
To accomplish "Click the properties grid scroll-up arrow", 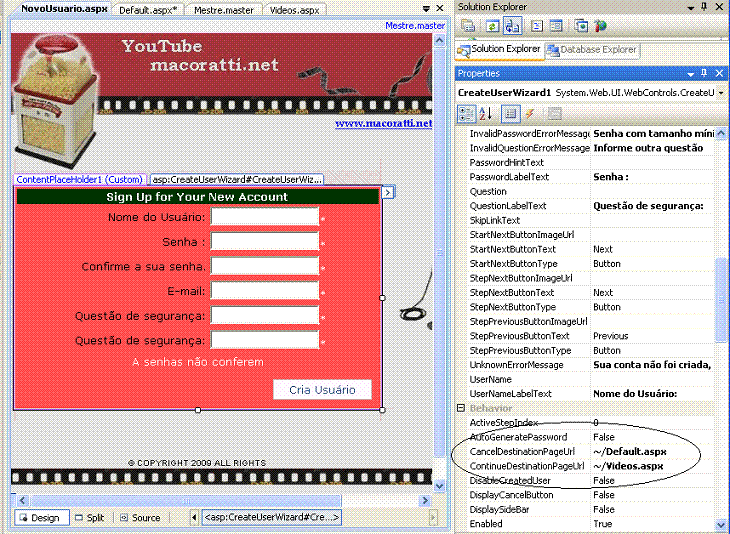I will tap(721, 134).
